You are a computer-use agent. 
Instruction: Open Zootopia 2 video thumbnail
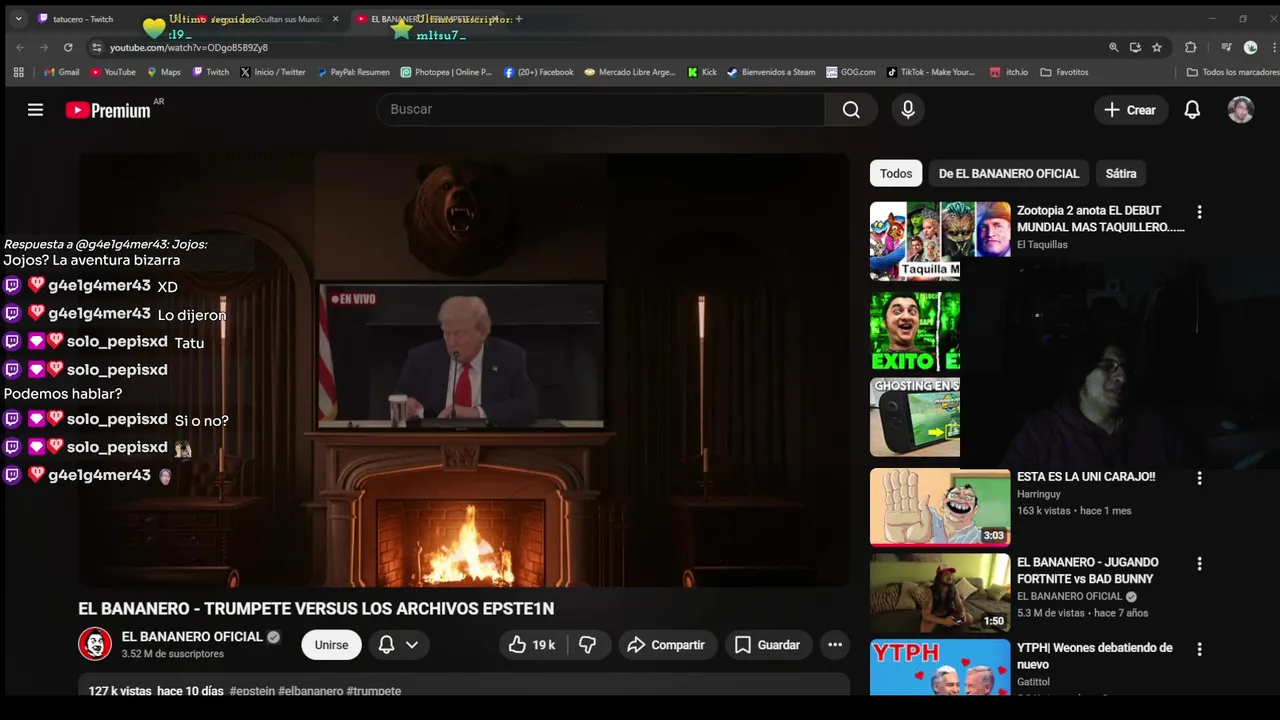940,241
